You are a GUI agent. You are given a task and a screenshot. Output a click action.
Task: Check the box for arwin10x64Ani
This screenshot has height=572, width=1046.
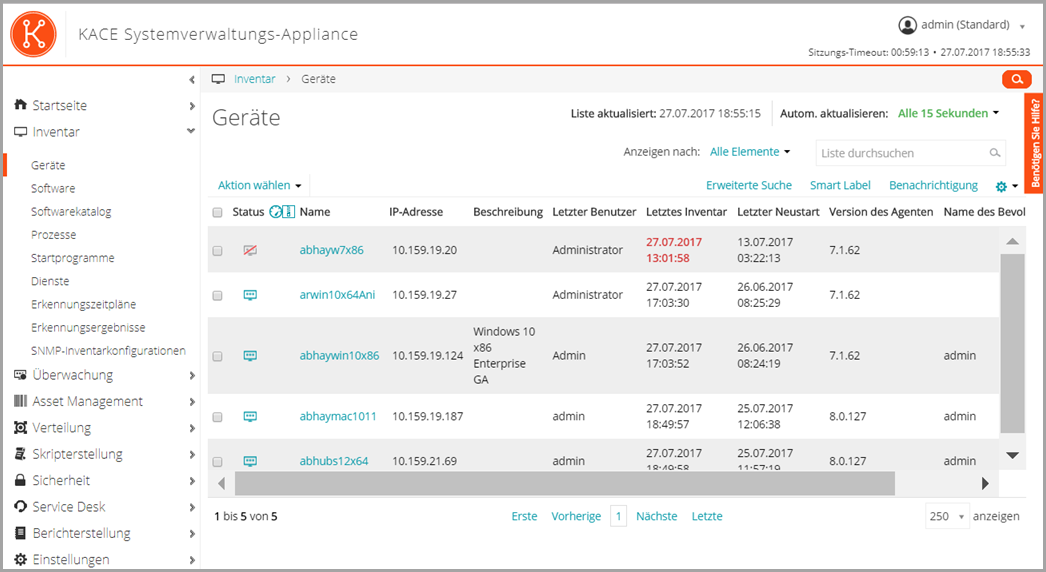pyautogui.click(x=217, y=296)
